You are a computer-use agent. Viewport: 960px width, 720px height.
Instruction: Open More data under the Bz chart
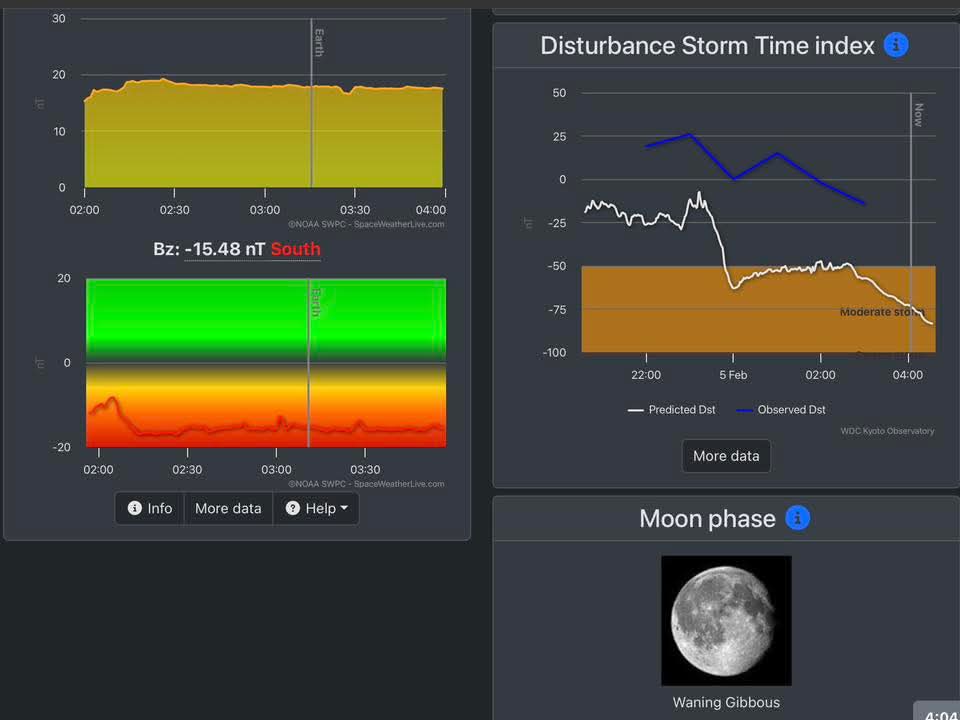[228, 508]
